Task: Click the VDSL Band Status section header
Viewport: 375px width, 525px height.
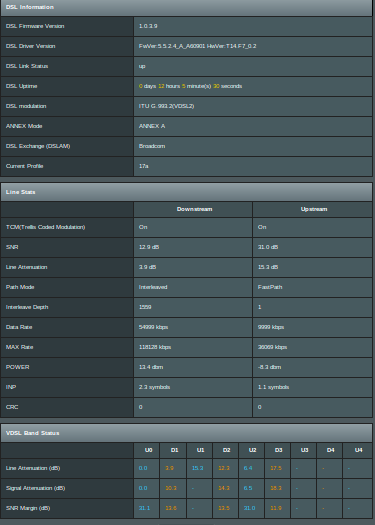Action: tap(186, 433)
